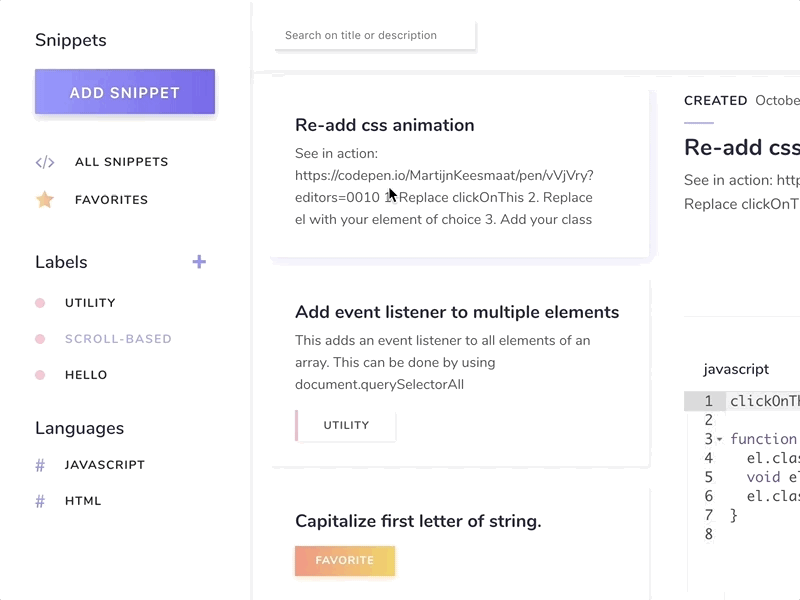Click the plus icon to add a new label

click(x=199, y=261)
